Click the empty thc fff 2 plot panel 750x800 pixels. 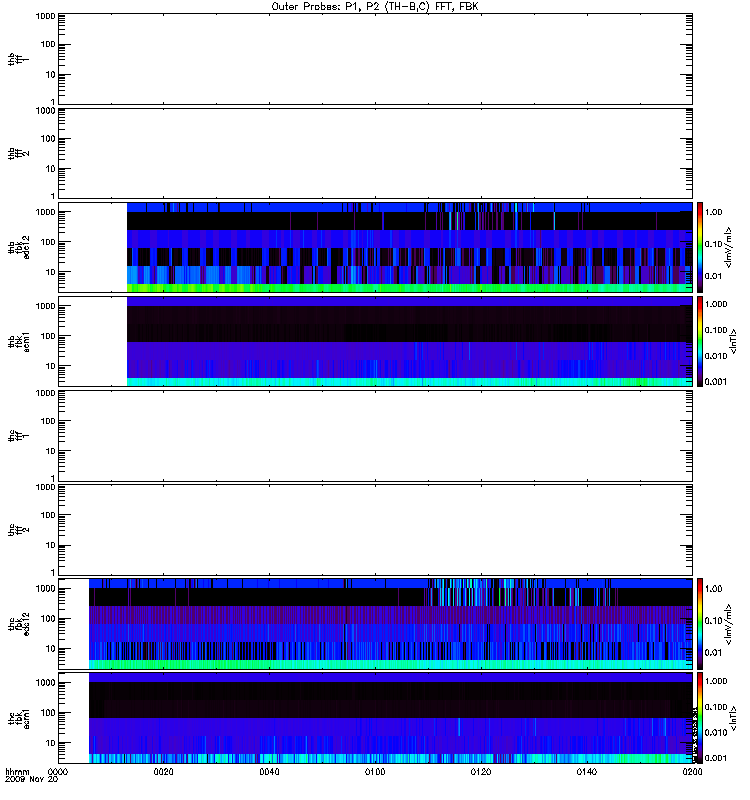(376, 530)
